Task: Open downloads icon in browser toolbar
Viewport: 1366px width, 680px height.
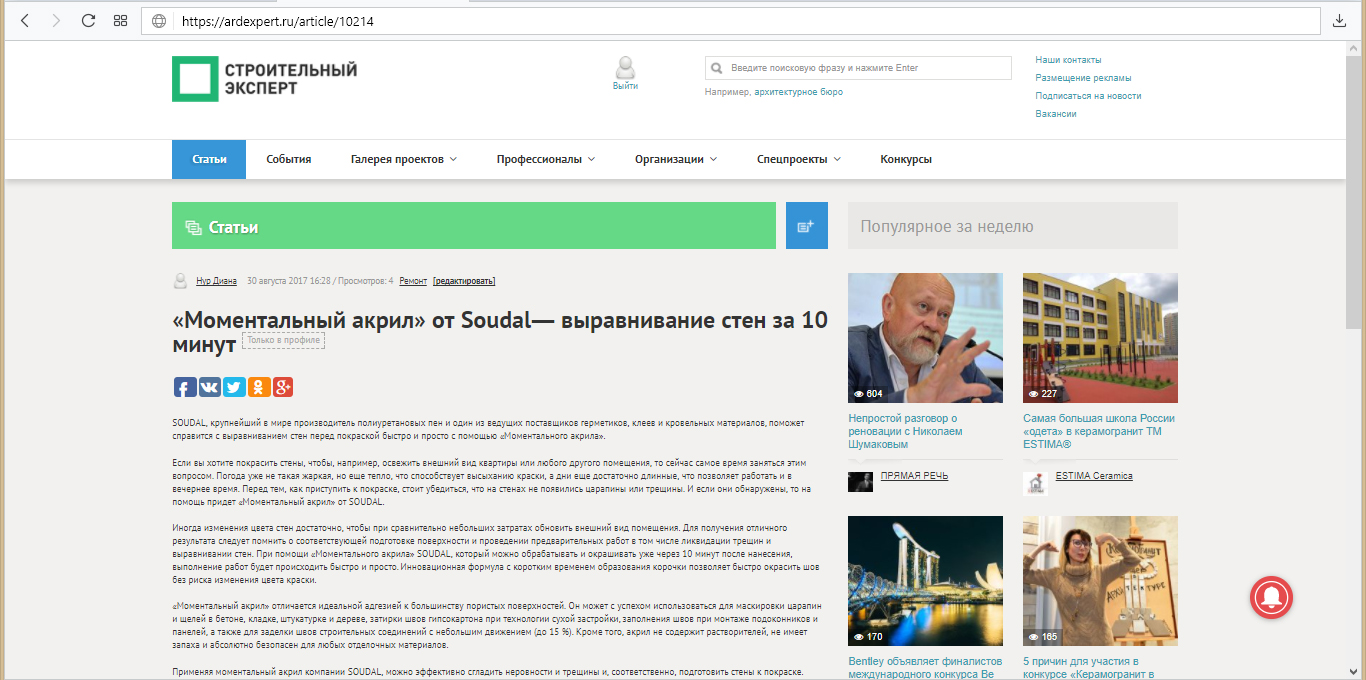Action: [1340, 20]
